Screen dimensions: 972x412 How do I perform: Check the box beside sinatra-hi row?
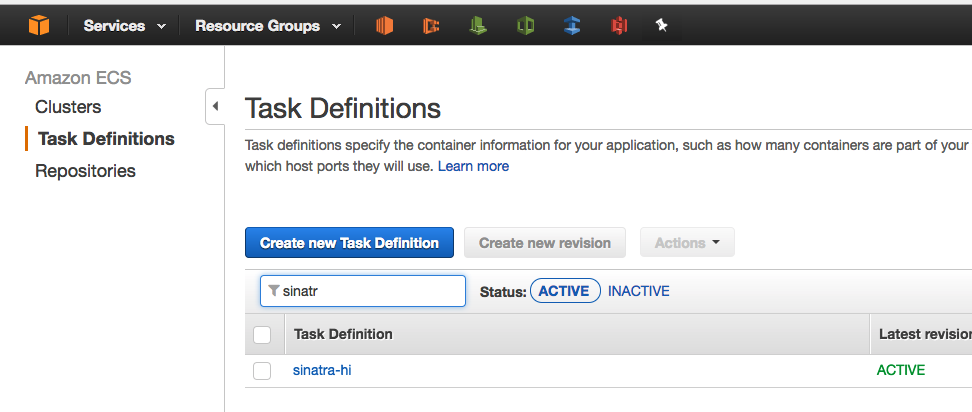point(262,371)
